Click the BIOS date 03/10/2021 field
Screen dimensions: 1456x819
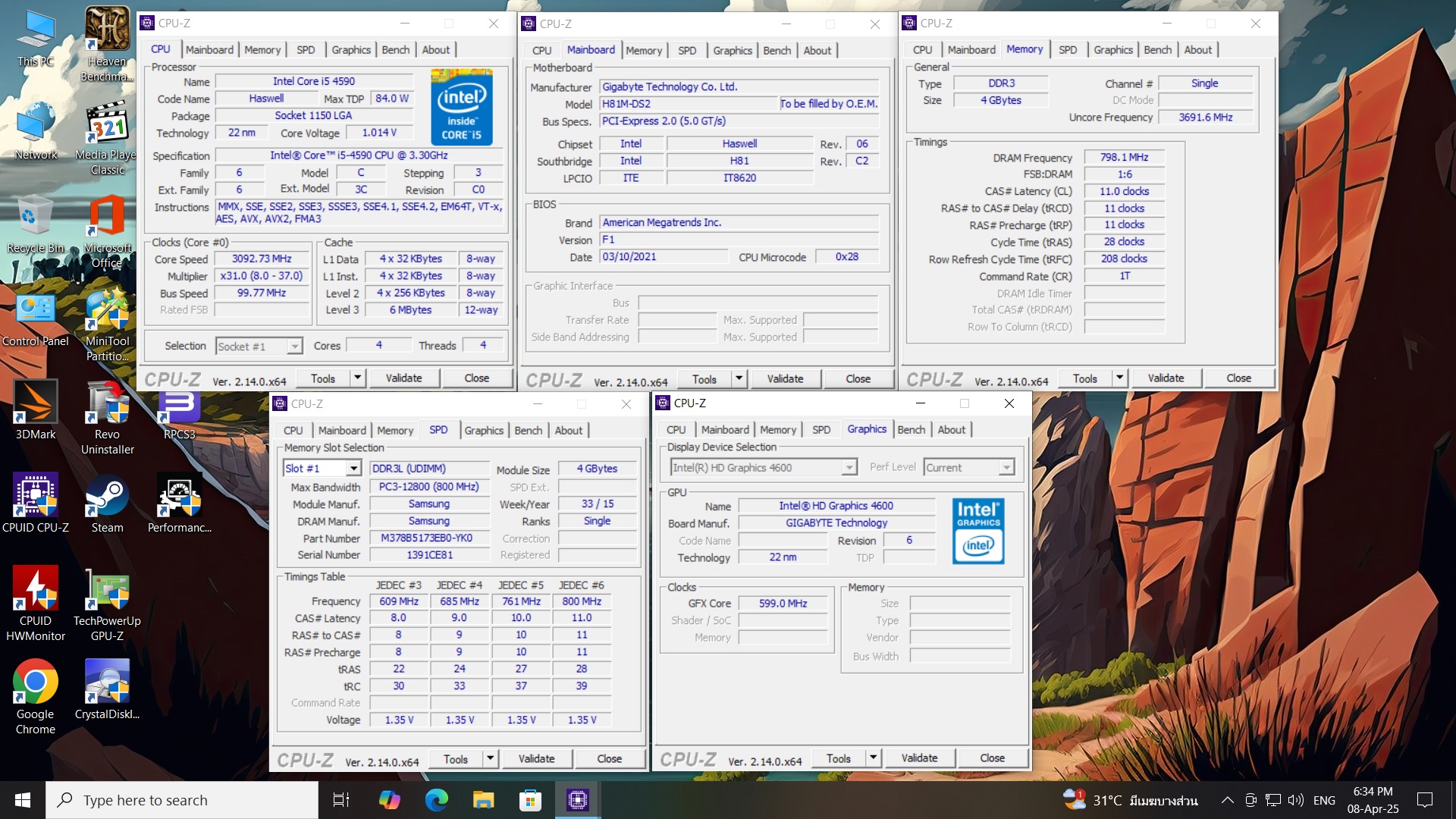pos(664,257)
